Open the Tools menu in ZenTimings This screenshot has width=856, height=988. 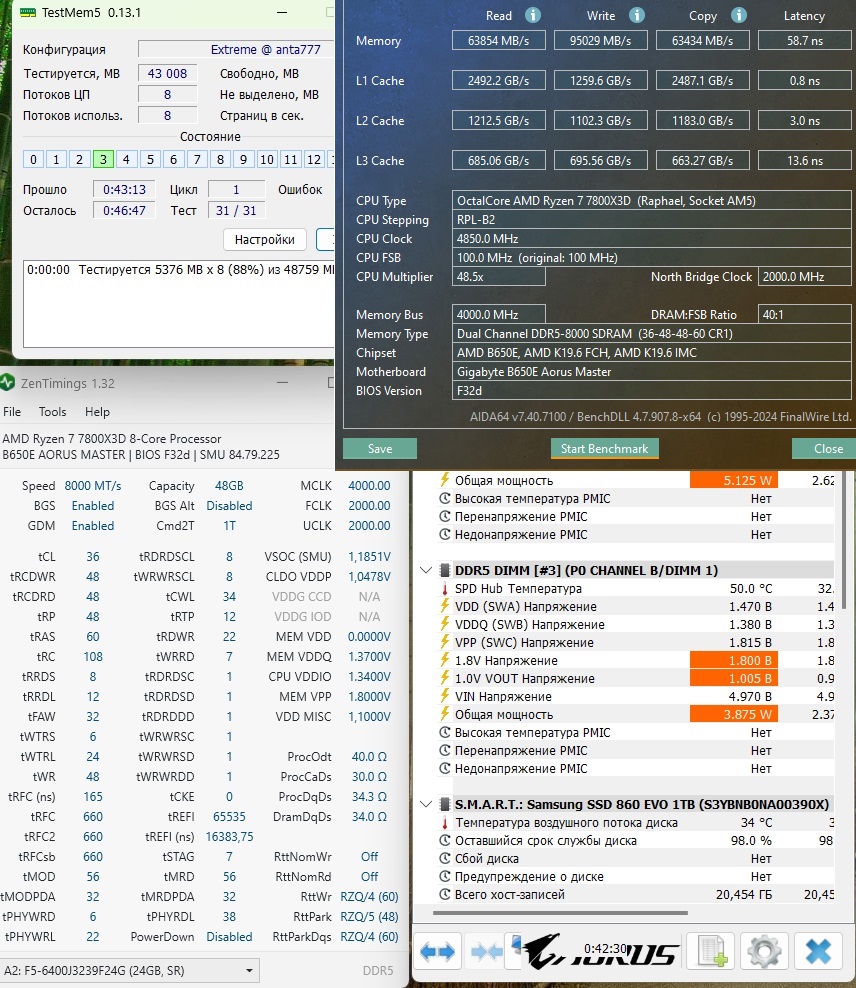pyautogui.click(x=52, y=411)
